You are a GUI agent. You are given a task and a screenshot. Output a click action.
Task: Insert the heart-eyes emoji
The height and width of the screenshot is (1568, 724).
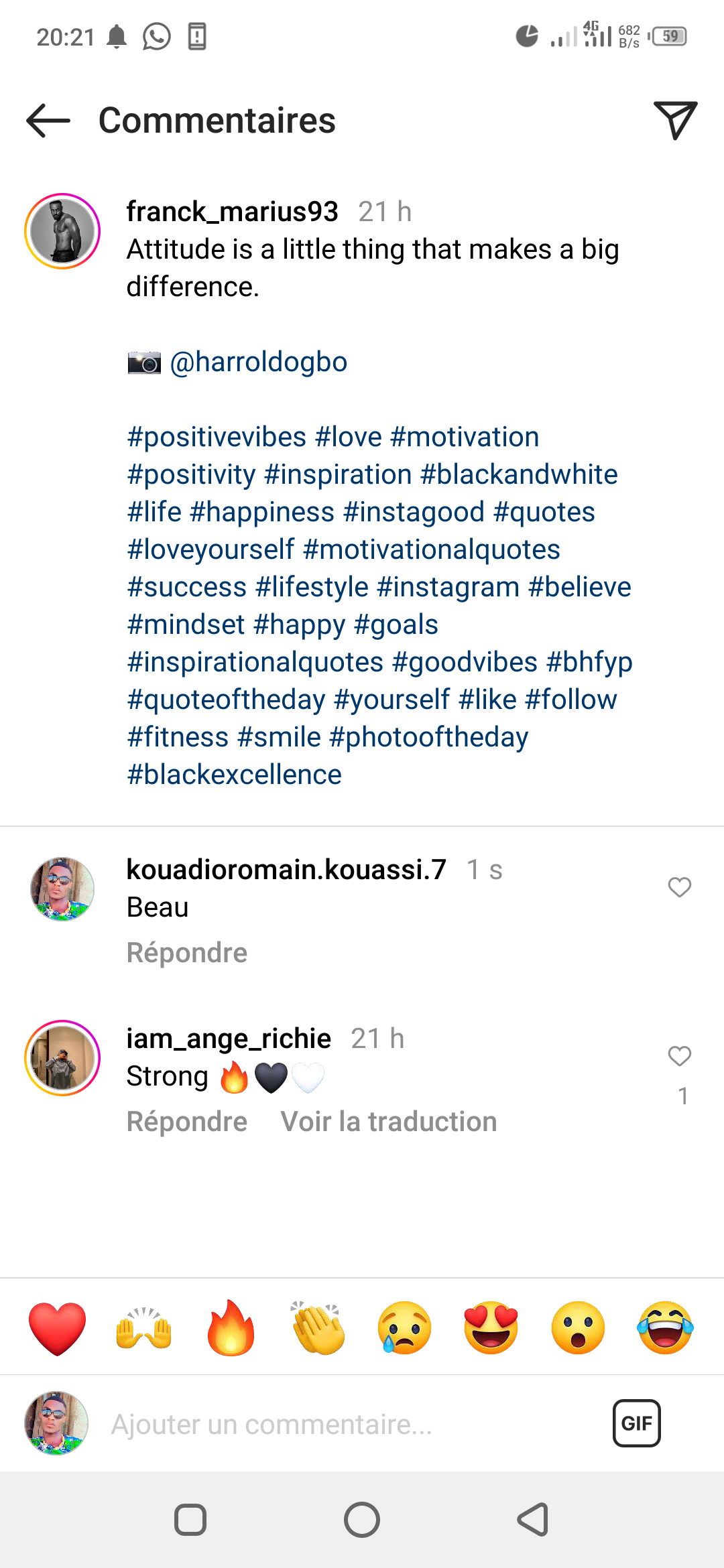[491, 1328]
